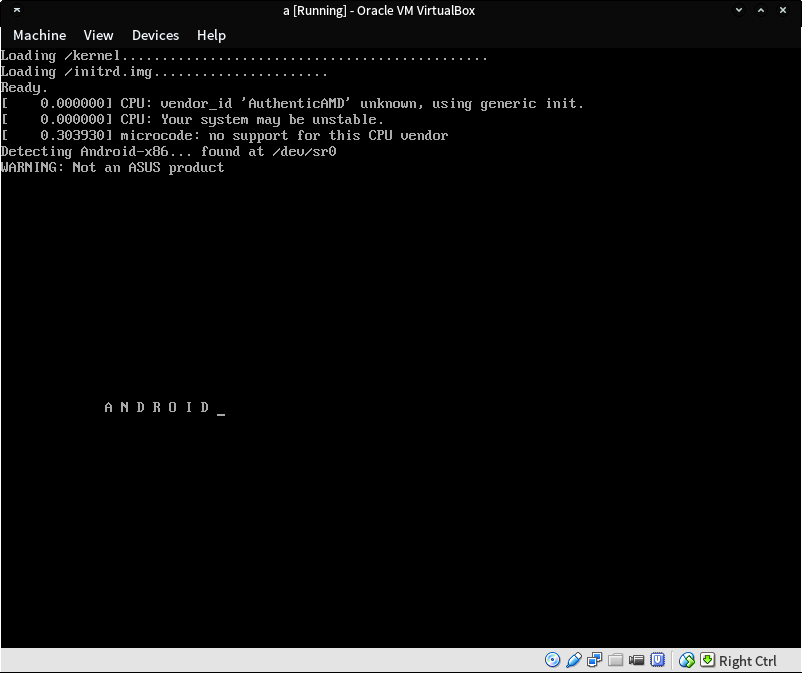Image resolution: width=802 pixels, height=673 pixels.
Task: Click the shared folders status icon
Action: click(616, 660)
